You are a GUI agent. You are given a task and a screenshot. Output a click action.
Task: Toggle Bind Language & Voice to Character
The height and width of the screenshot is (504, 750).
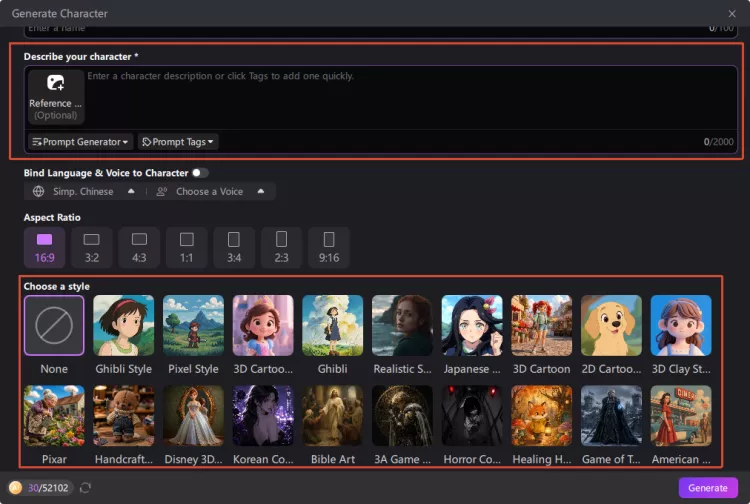tap(200, 173)
